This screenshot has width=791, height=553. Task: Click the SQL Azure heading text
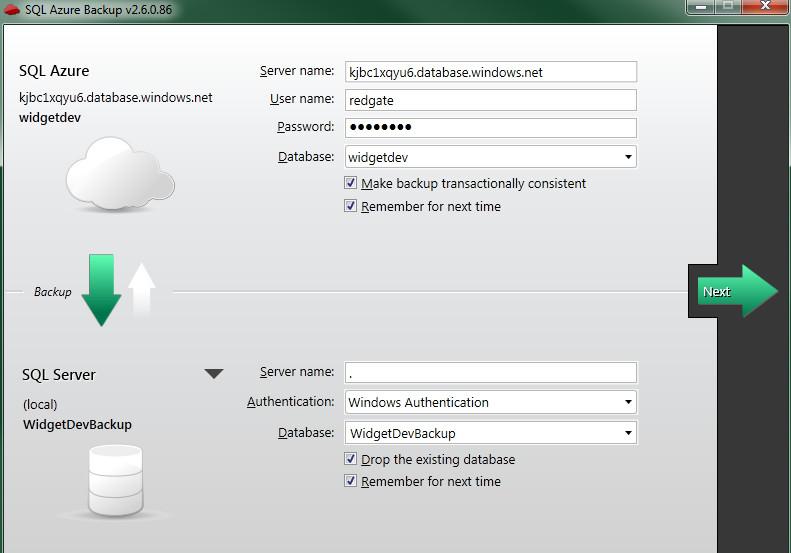[54, 71]
